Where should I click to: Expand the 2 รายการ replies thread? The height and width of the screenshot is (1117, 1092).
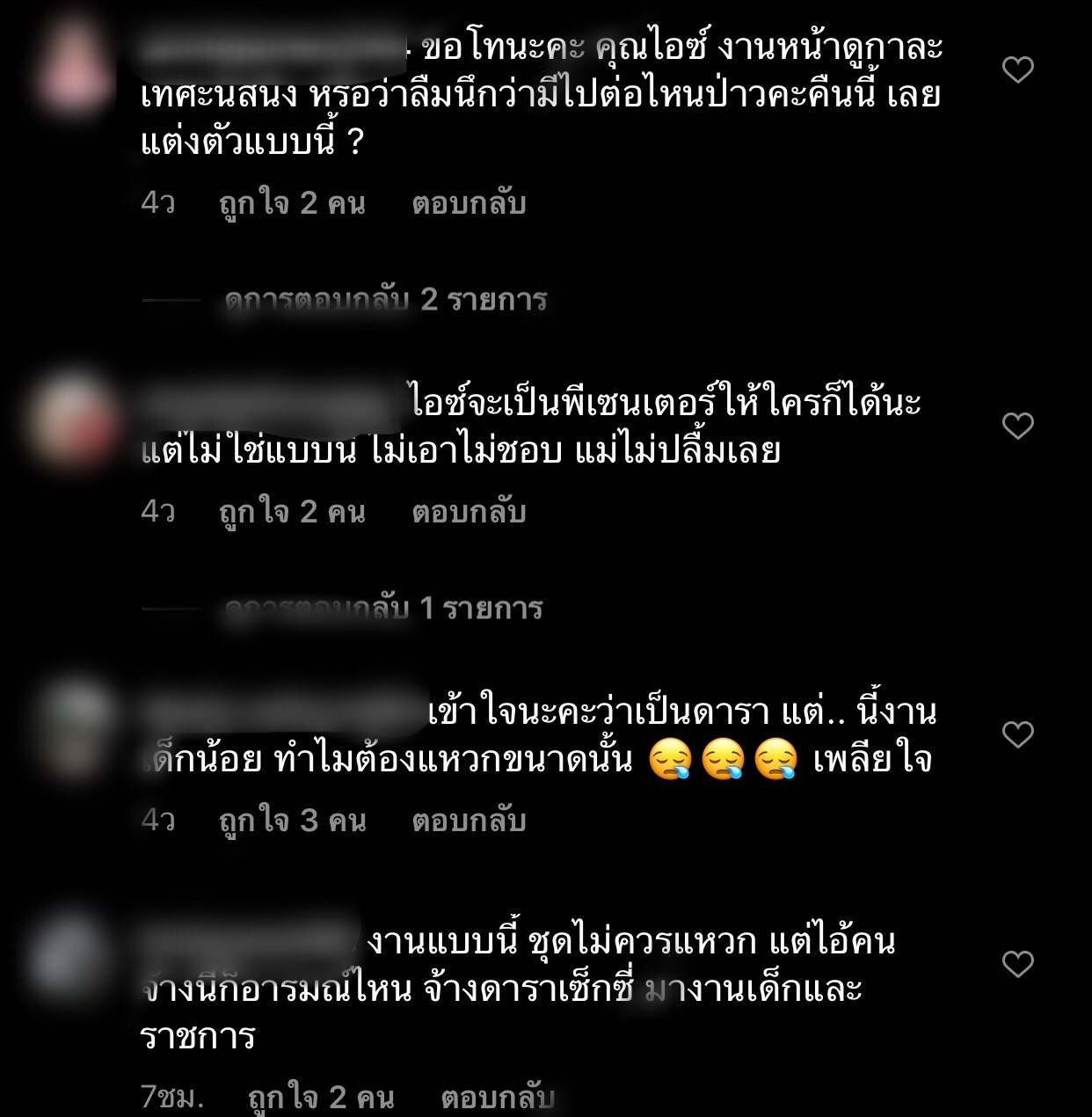tap(385, 300)
